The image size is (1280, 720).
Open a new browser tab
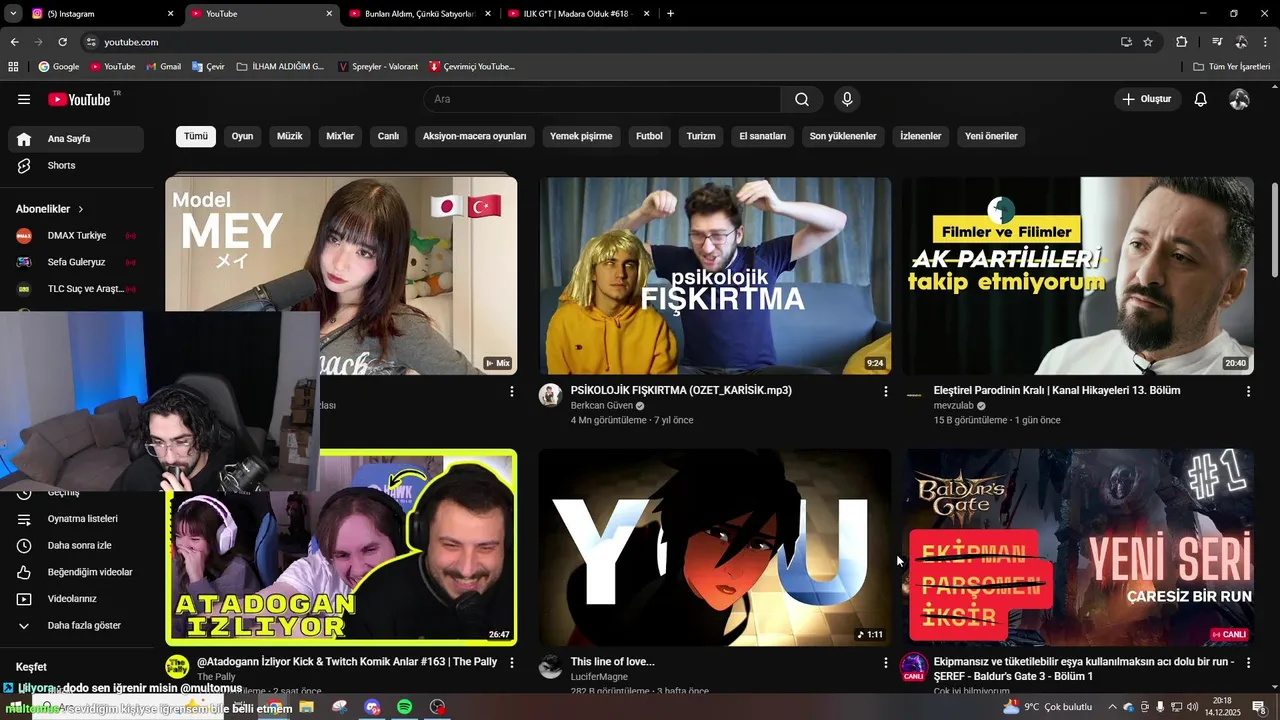[670, 13]
